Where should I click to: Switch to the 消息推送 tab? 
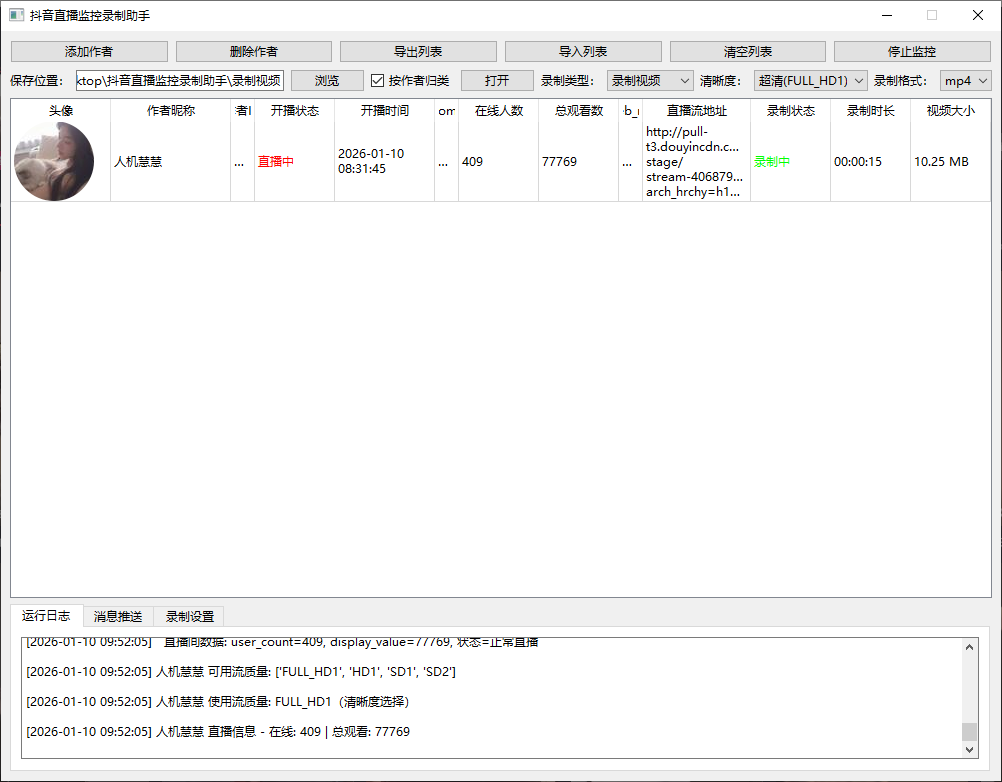pyautogui.click(x=118, y=617)
